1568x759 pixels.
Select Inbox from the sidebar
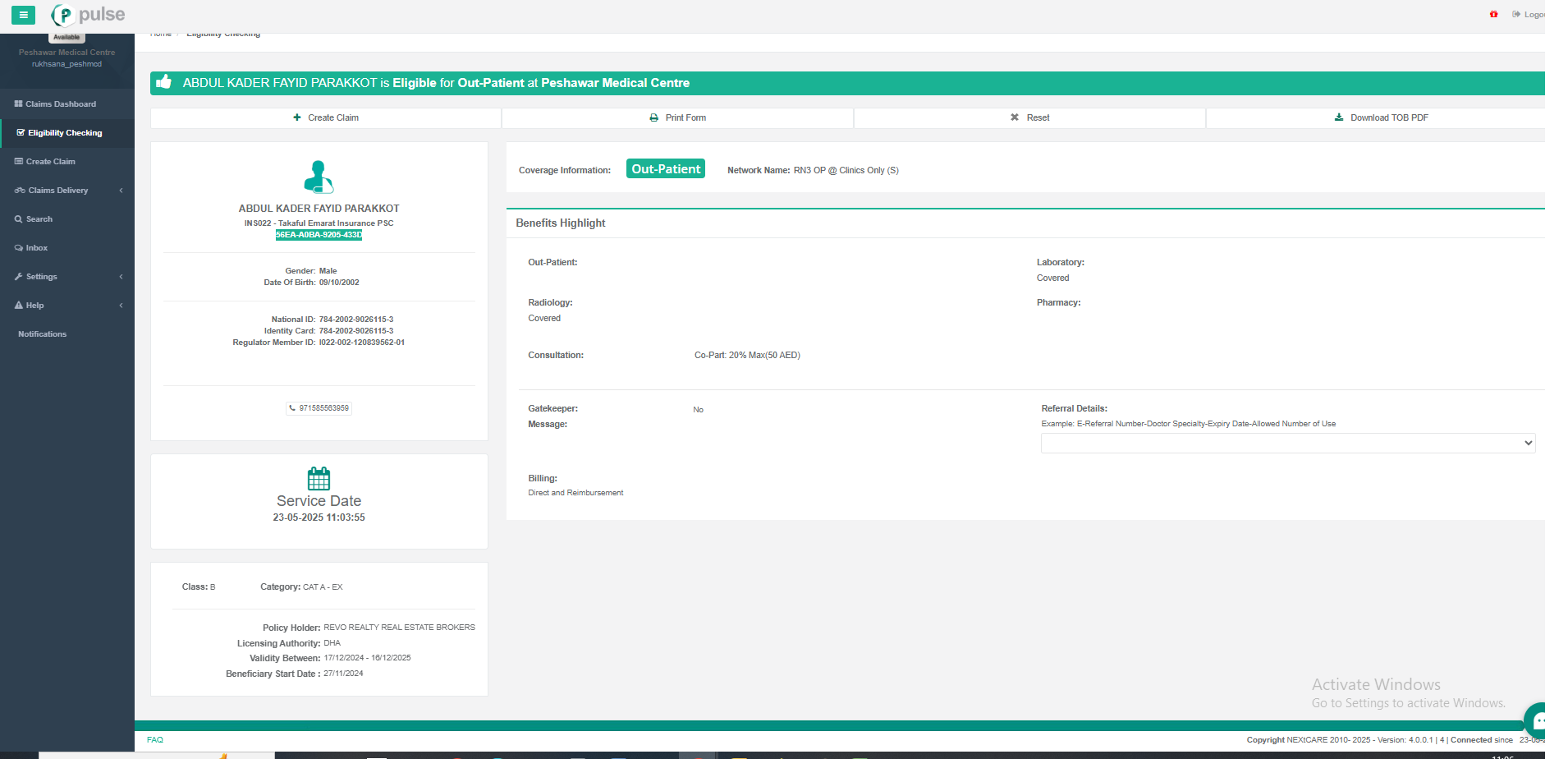pos(36,248)
